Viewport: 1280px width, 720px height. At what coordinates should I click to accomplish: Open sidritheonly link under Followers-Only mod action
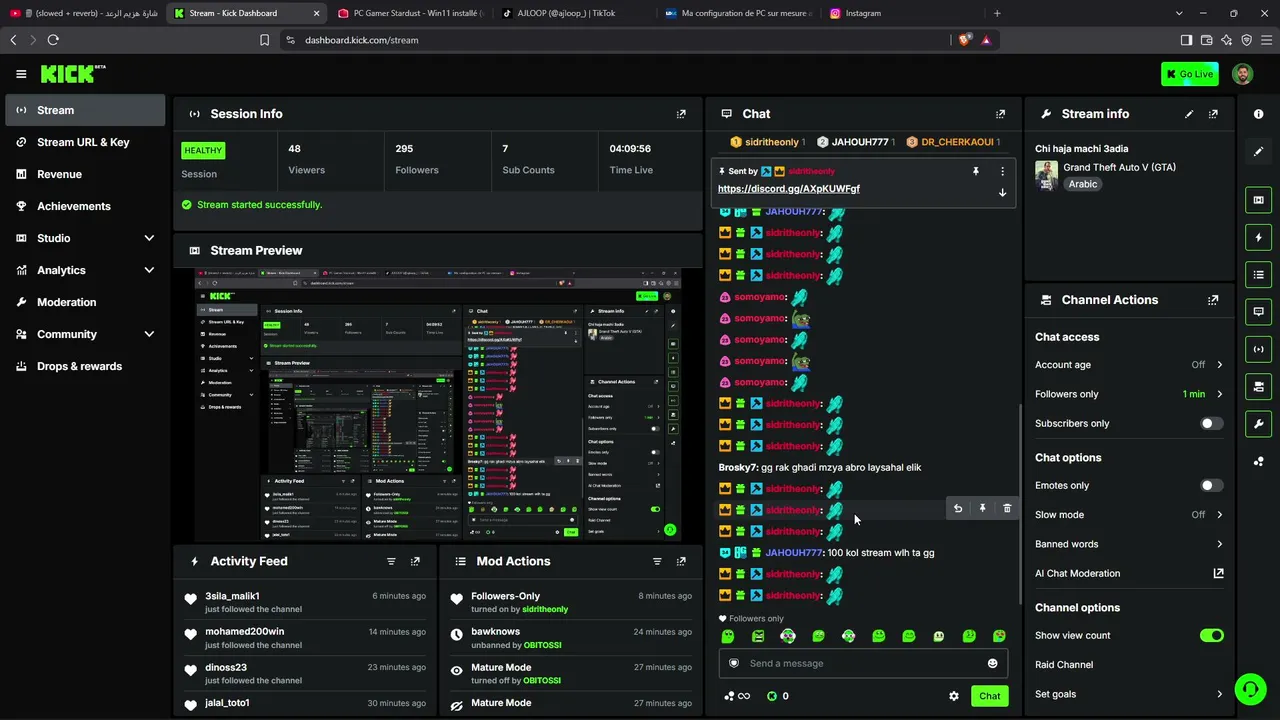pyautogui.click(x=545, y=610)
